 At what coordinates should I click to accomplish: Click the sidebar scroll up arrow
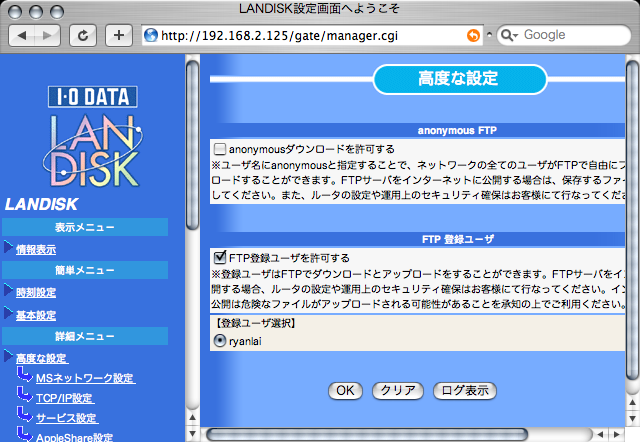(x=192, y=417)
